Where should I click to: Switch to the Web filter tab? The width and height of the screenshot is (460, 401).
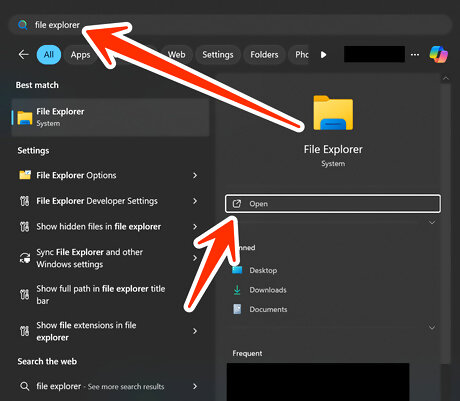pyautogui.click(x=176, y=55)
